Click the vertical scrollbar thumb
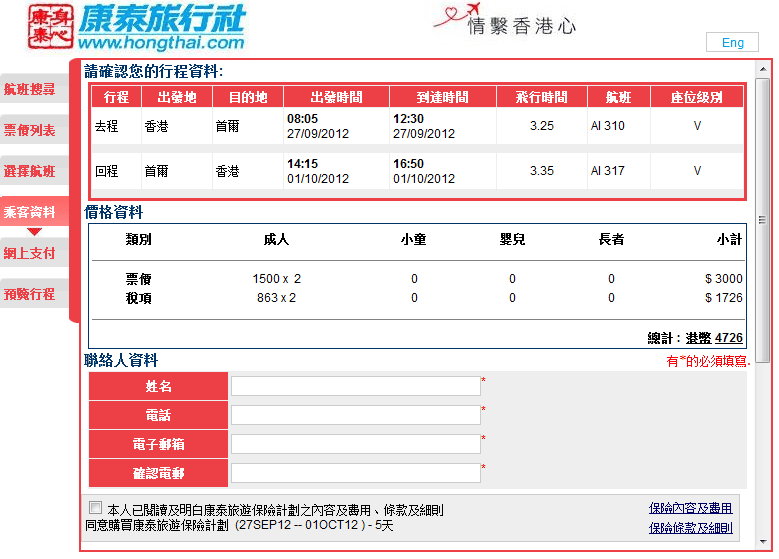The width and height of the screenshot is (779, 559). pos(762,220)
